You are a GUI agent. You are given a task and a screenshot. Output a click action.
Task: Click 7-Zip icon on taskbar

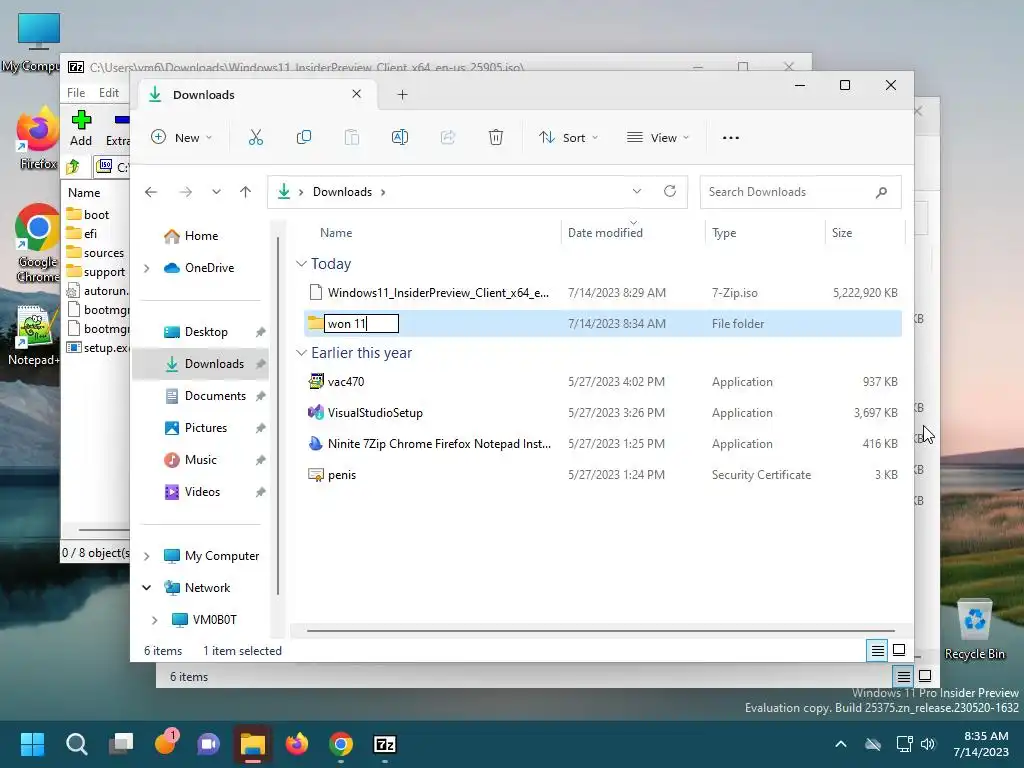click(385, 744)
